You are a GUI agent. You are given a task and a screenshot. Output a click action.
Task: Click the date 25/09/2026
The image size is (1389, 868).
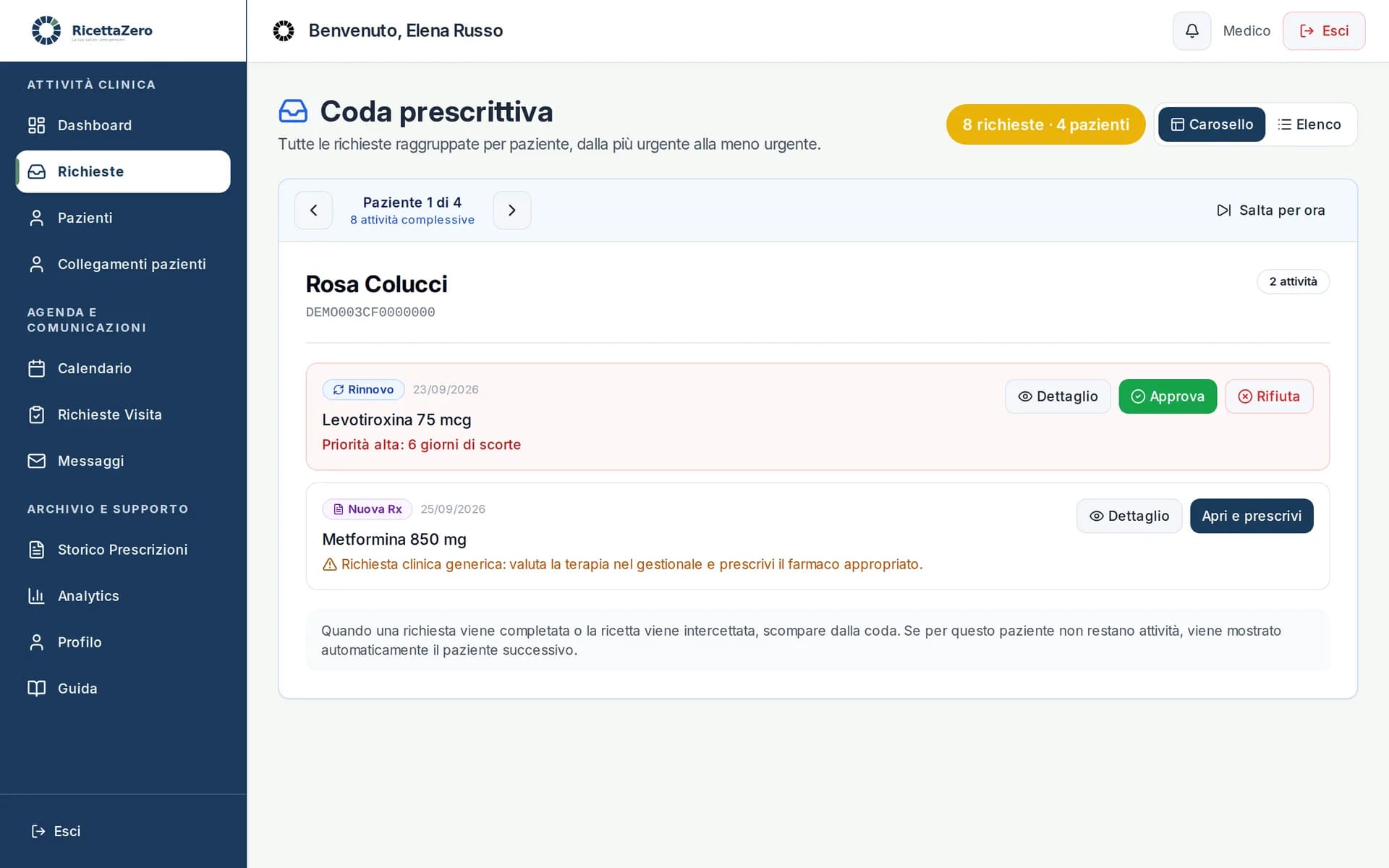click(453, 509)
